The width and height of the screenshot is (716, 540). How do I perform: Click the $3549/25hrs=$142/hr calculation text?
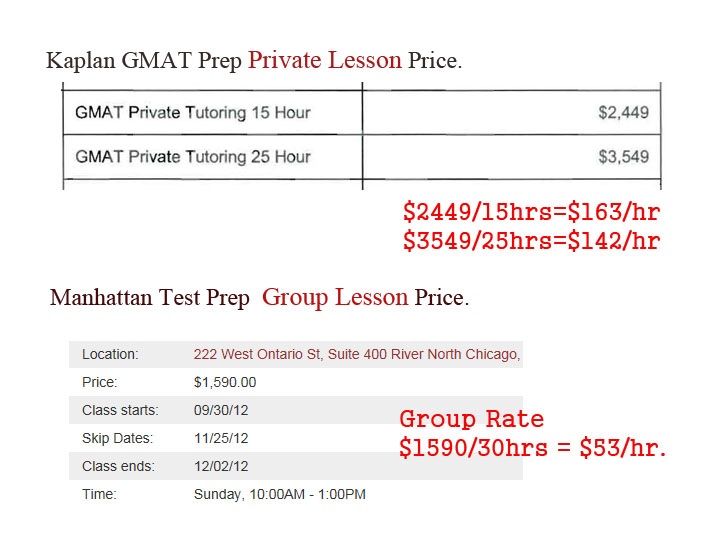[531, 241]
